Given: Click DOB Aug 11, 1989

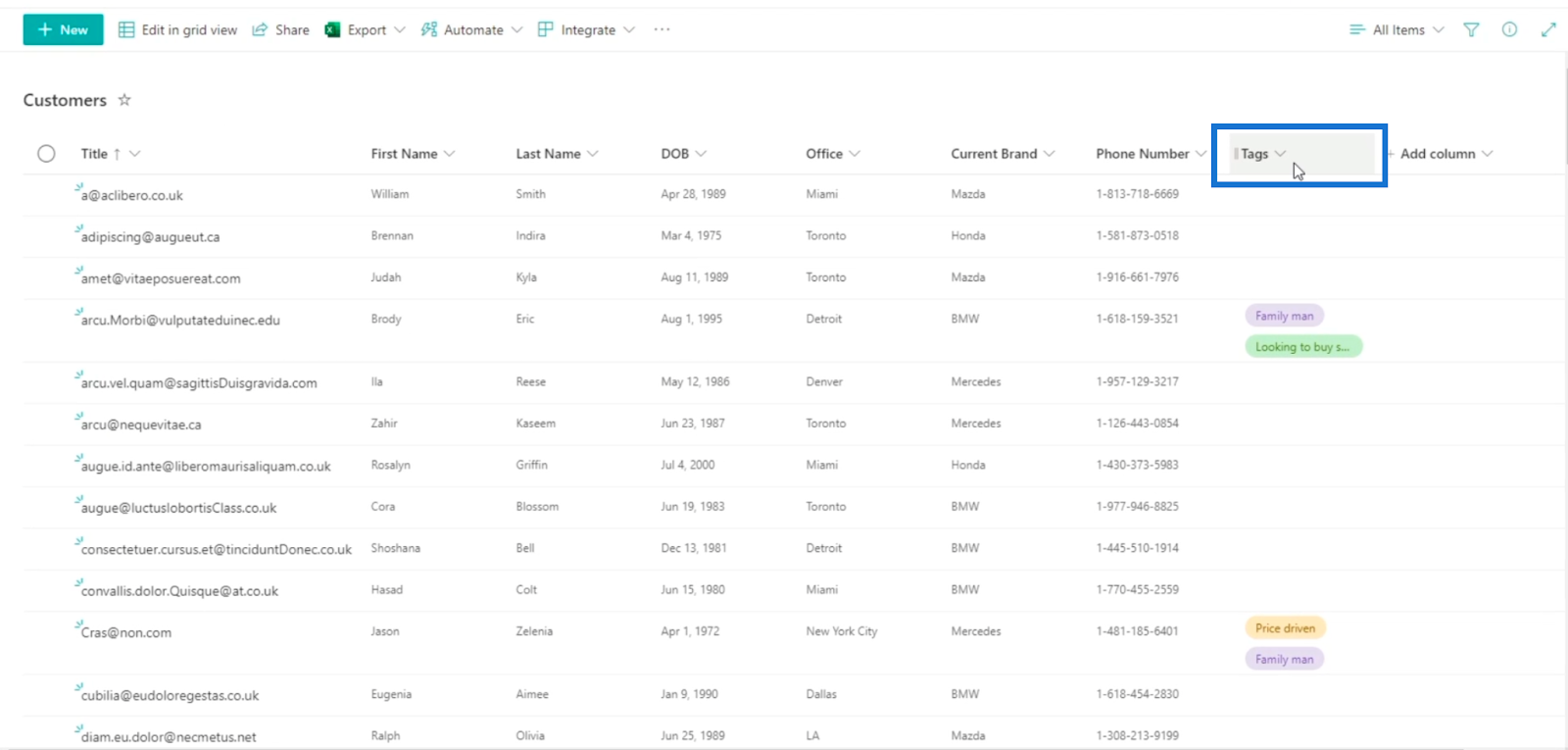Looking at the screenshot, I should (694, 277).
